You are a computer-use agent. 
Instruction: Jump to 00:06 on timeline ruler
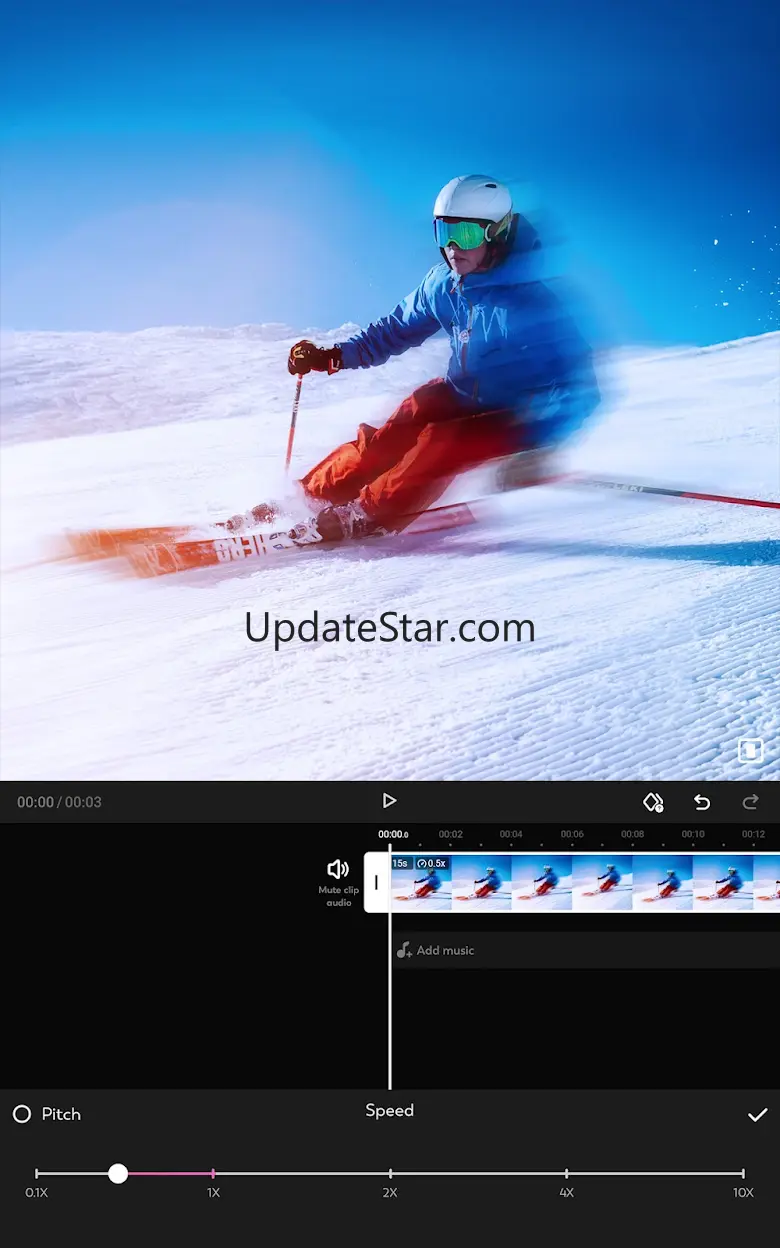(572, 834)
